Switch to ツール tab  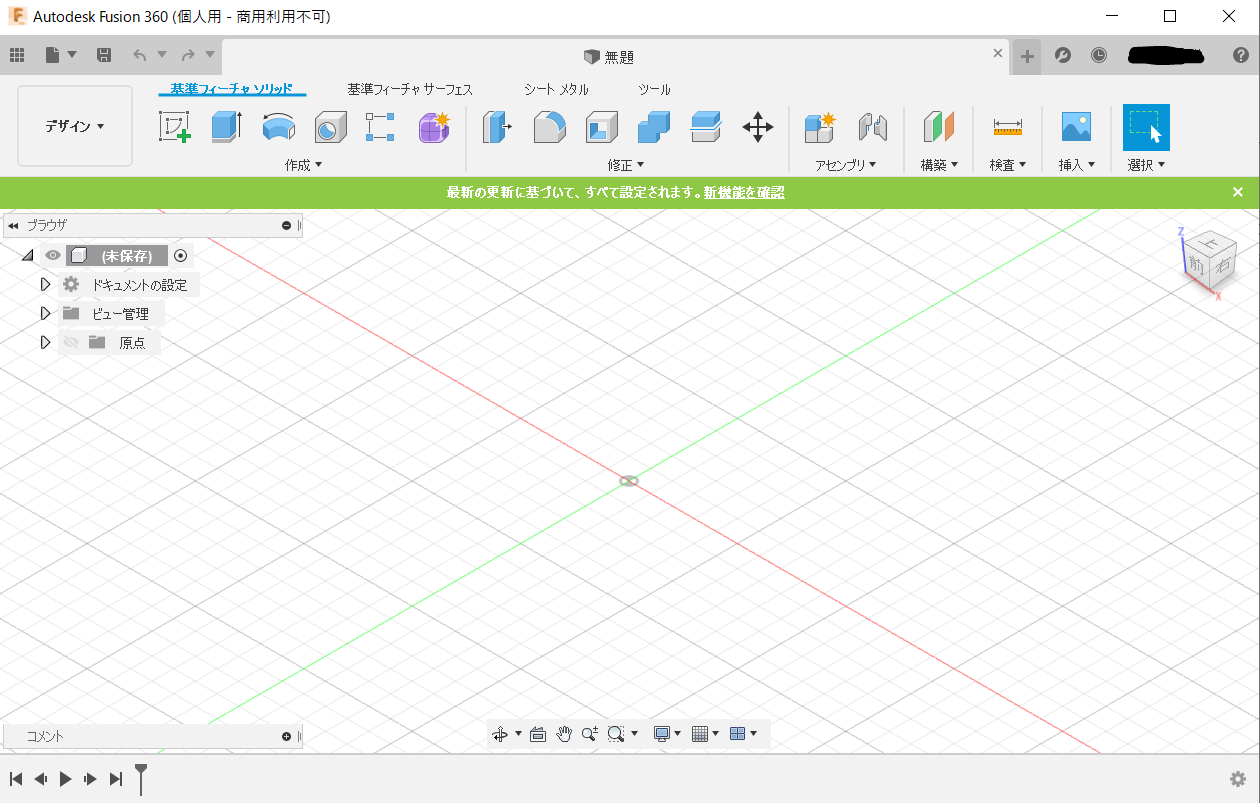point(654,89)
